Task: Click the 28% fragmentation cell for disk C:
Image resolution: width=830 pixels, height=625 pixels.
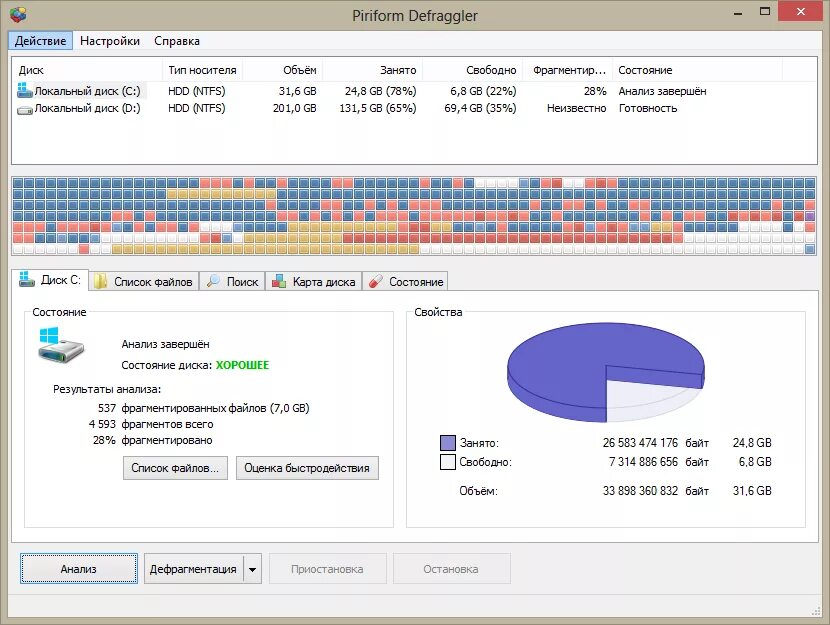Action: [595, 91]
